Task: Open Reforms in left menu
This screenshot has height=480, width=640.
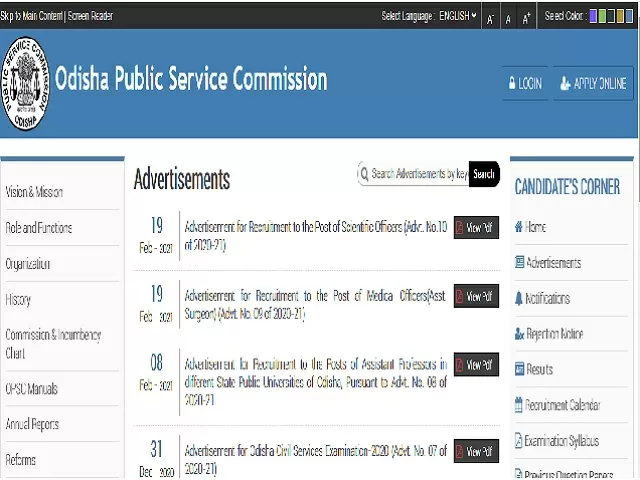Action: (x=20, y=460)
